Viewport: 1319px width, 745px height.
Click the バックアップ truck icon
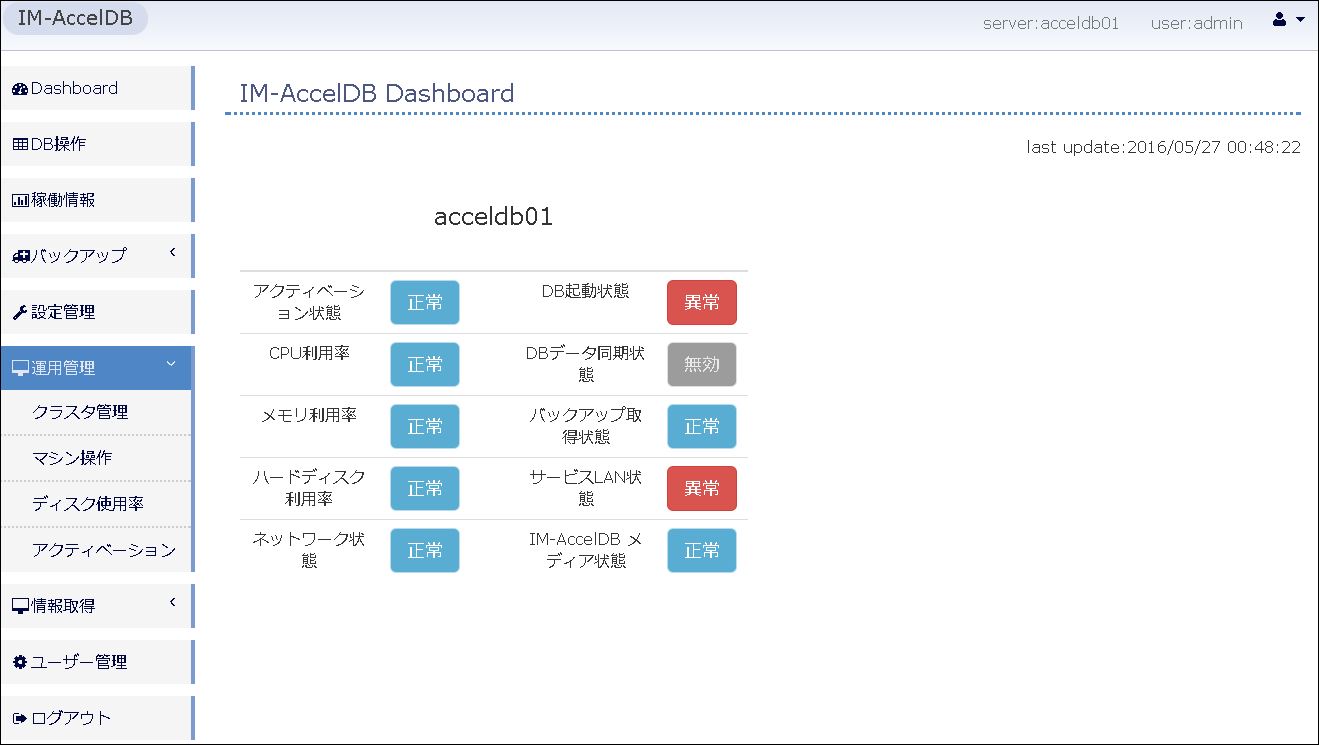click(21, 257)
